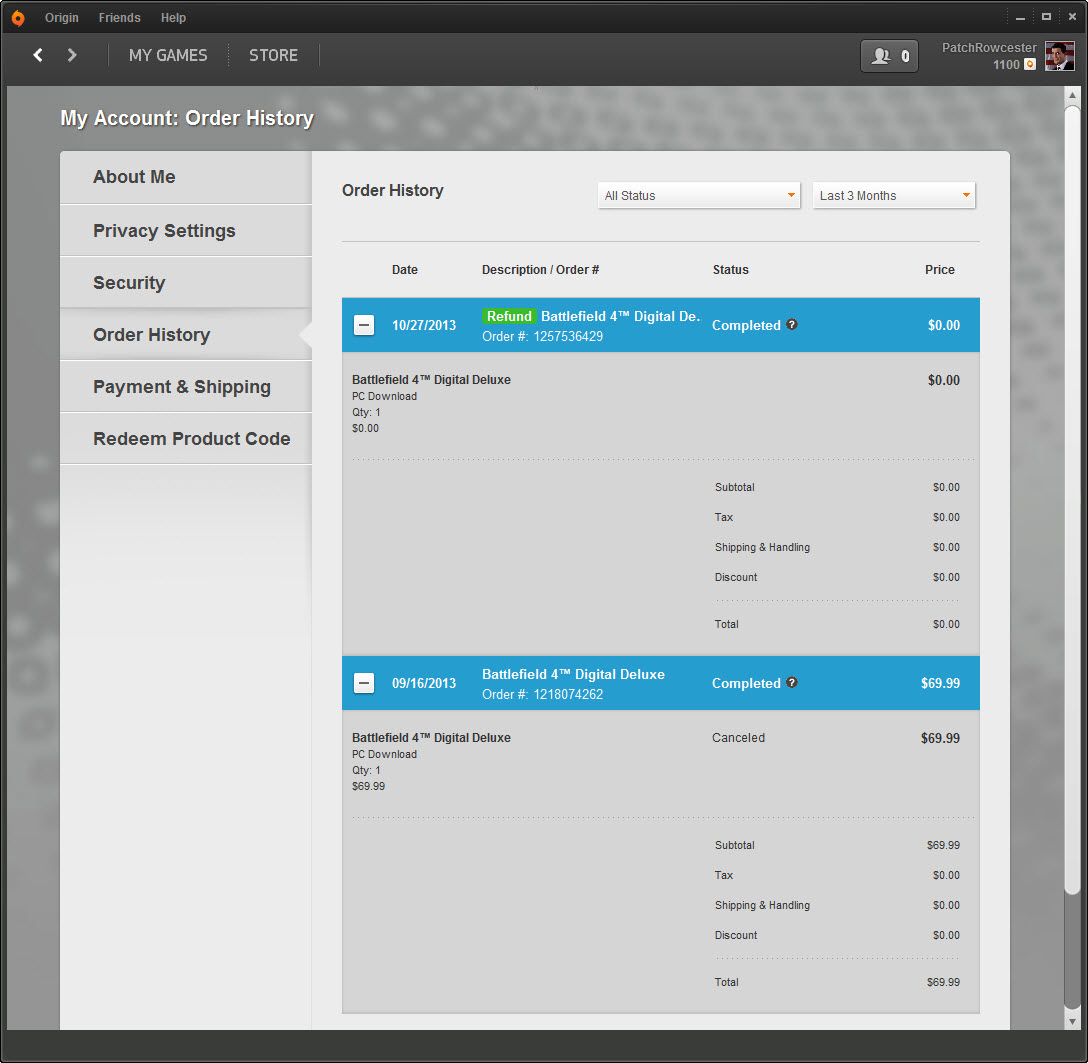
Task: Open Privacy Settings section
Action: pyautogui.click(x=186, y=230)
